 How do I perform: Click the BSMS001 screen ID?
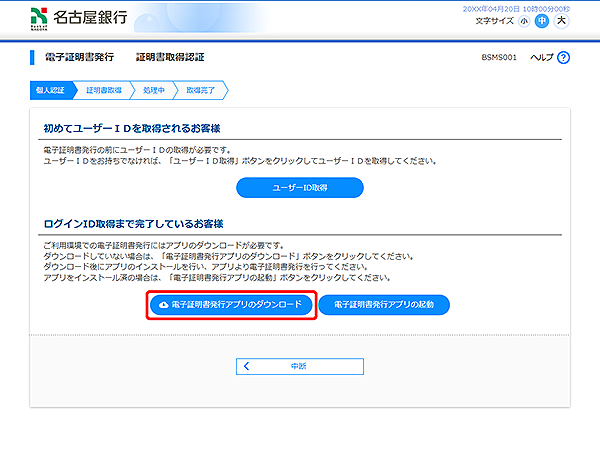[497, 58]
